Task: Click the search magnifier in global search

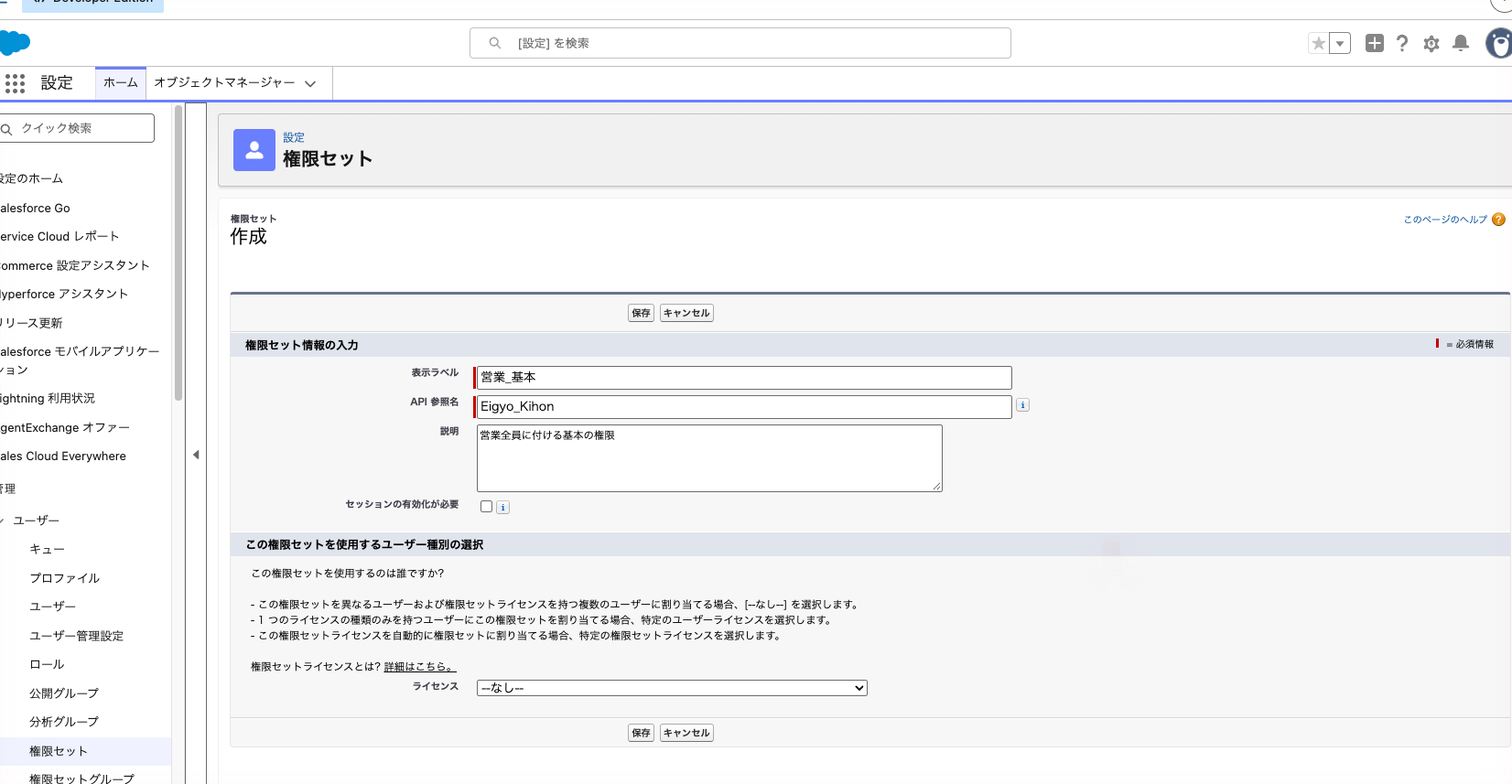Action: point(495,43)
